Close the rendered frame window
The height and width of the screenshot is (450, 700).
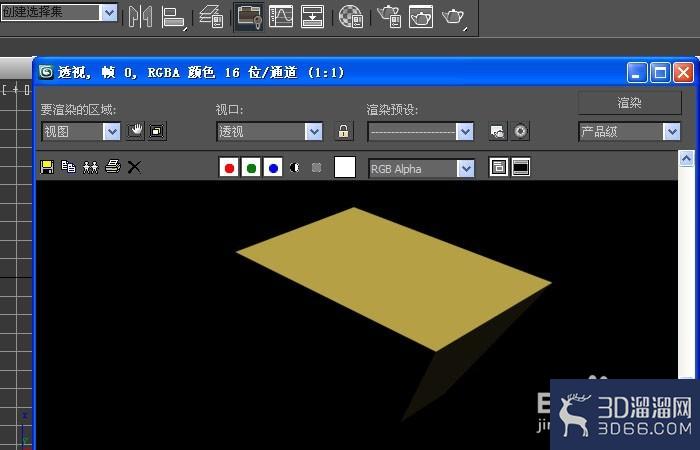[x=683, y=73]
